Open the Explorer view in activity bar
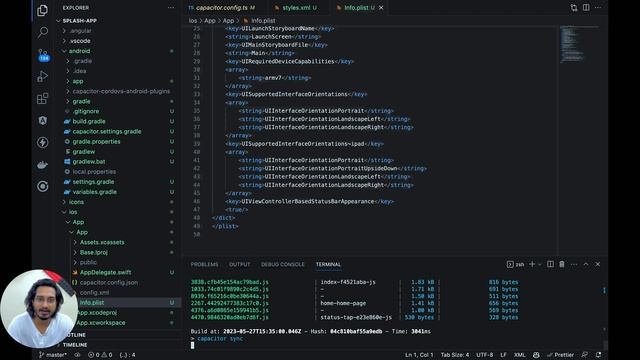The height and width of the screenshot is (360, 640). [42, 10]
